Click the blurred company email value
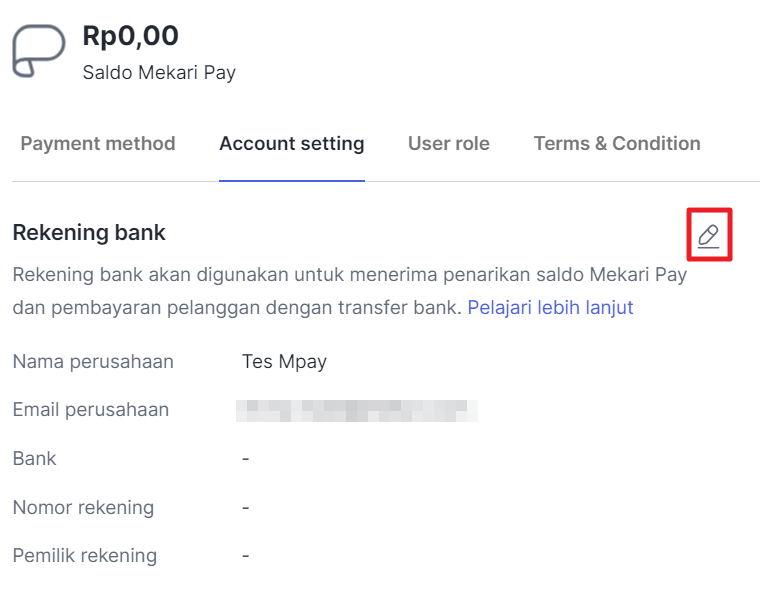Screen dimensions: 760x602 point(357,411)
